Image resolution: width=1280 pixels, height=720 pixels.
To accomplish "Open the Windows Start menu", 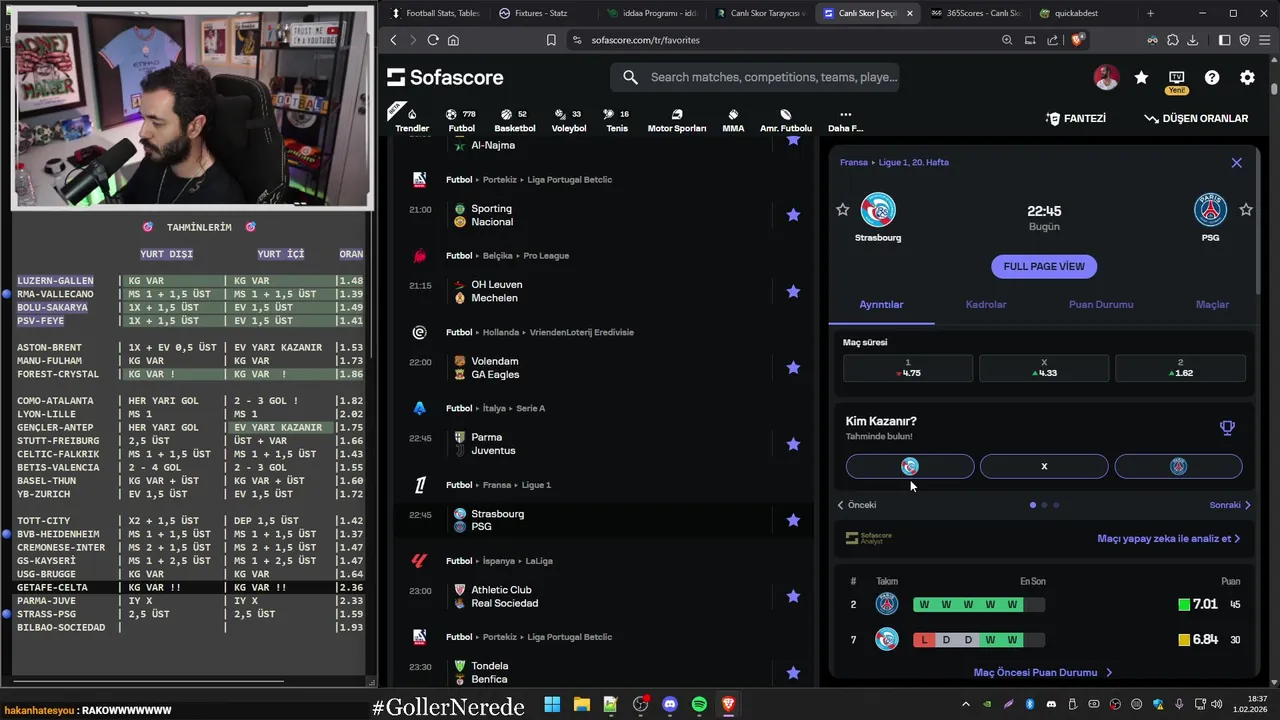I will pos(552,704).
